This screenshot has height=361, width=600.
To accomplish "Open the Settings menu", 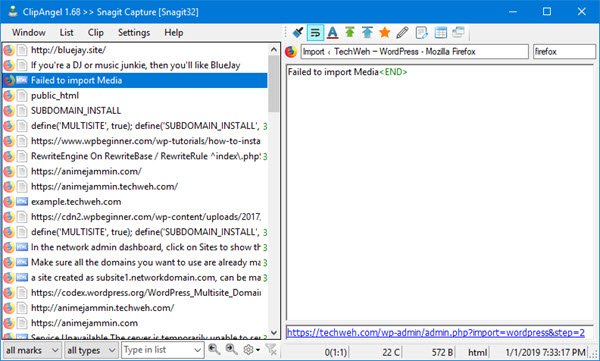I will [134, 33].
